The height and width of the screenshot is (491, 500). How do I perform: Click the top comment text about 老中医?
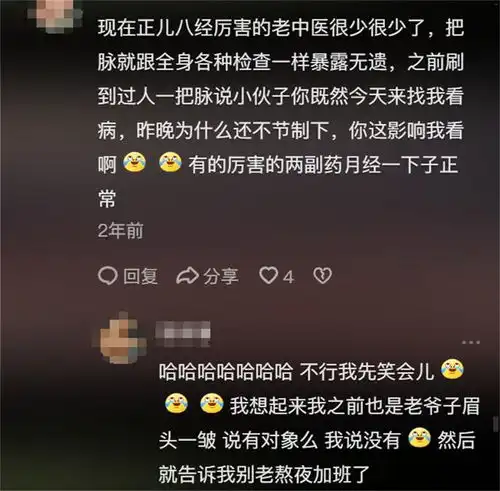[281, 112]
